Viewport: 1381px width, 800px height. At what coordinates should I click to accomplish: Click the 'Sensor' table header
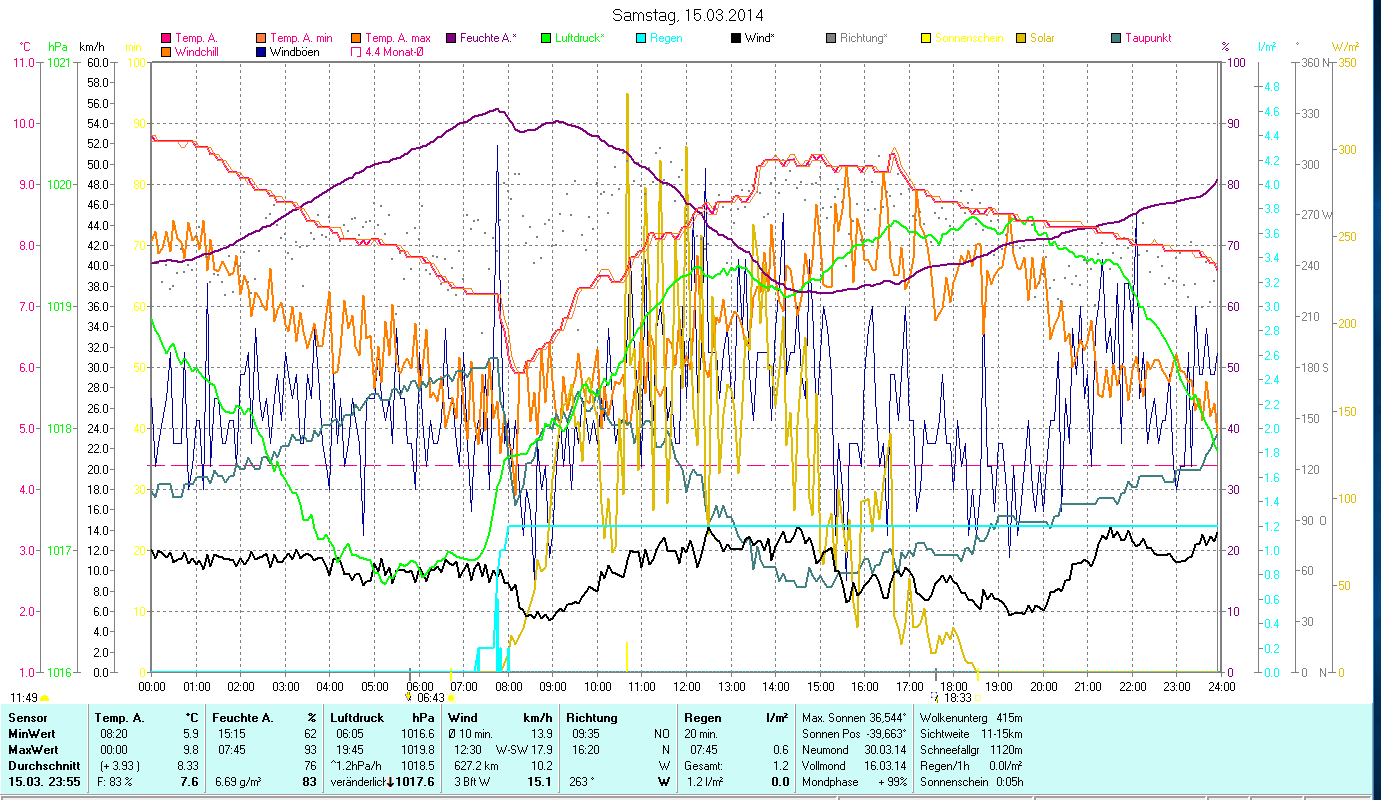[x=27, y=718]
